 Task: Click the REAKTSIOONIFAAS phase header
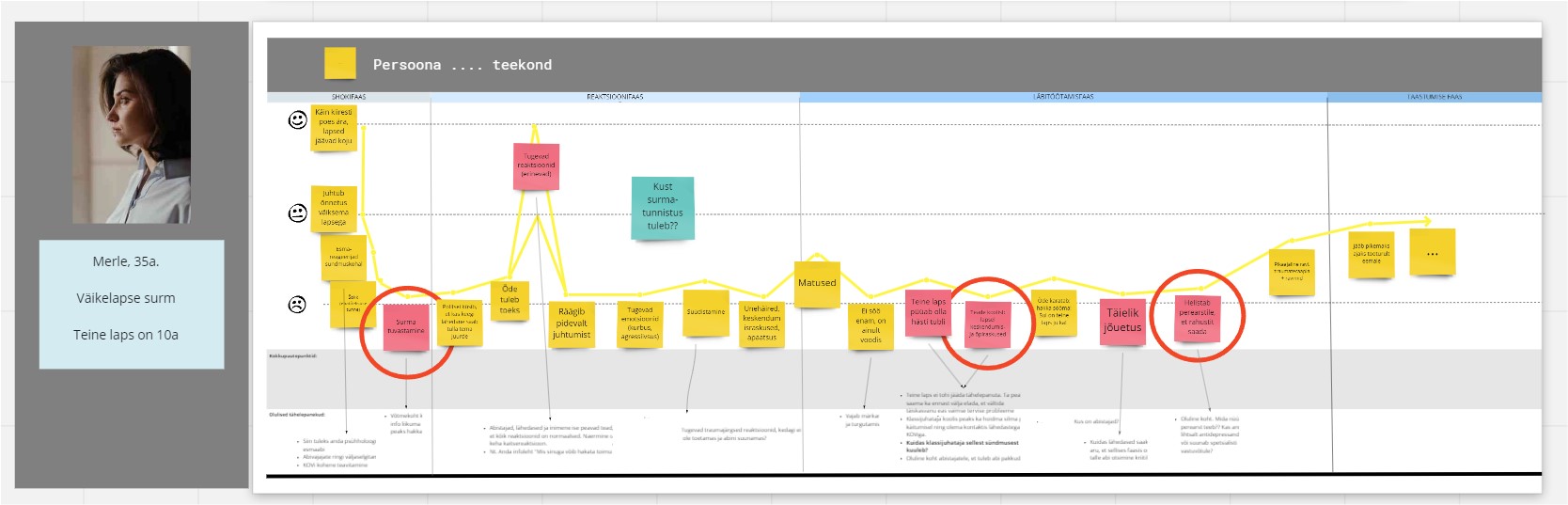coord(615,97)
